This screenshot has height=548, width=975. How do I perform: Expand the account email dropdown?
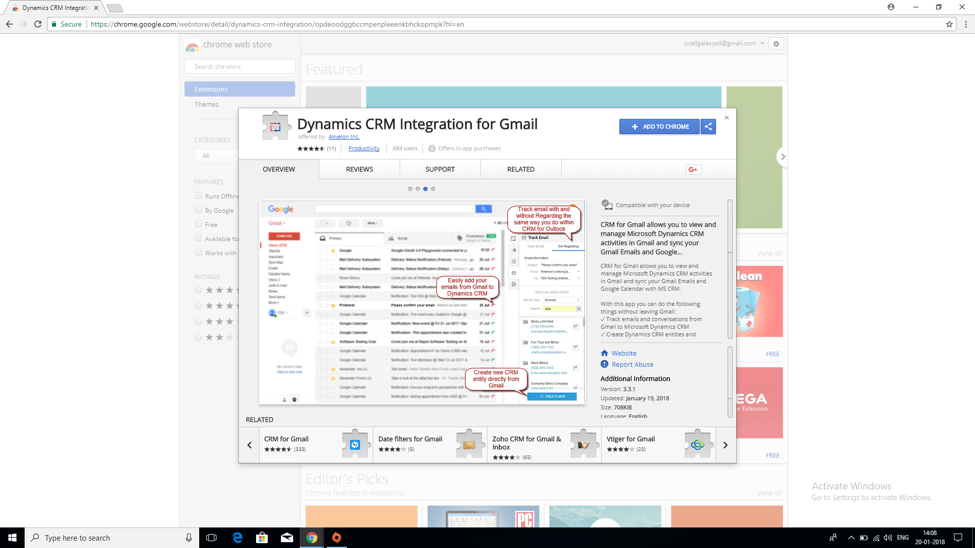click(762, 44)
